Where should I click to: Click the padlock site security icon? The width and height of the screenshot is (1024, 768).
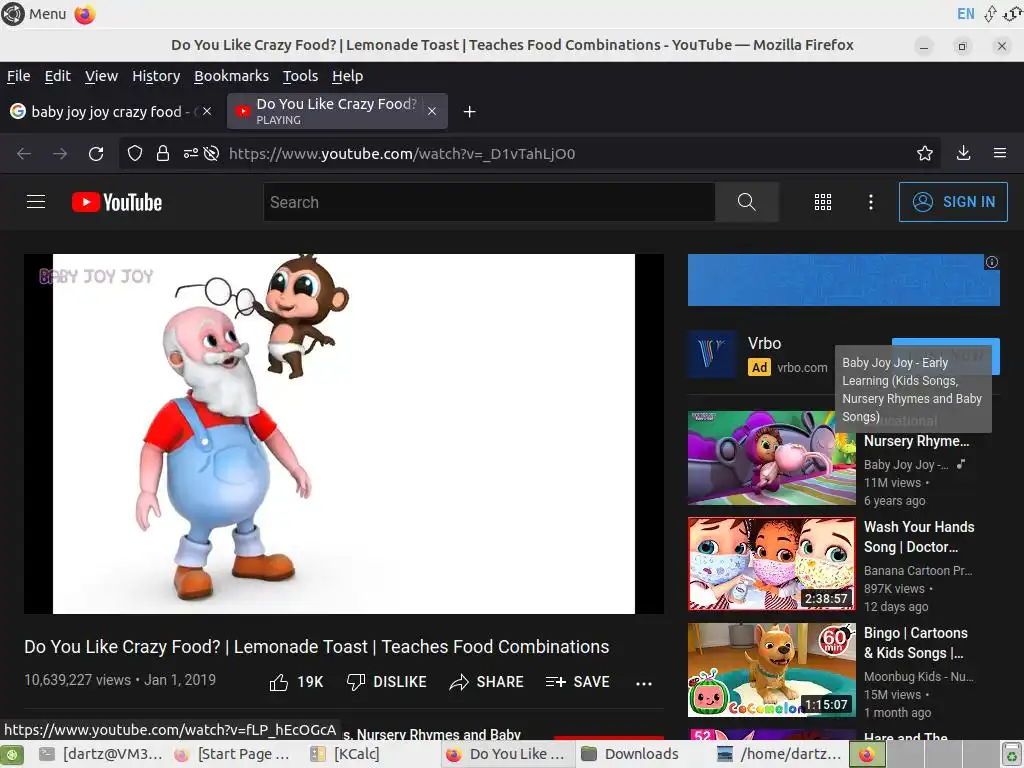point(163,153)
